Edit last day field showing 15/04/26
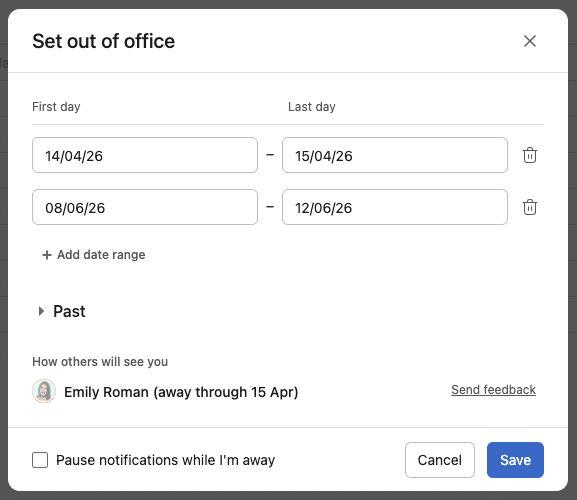Viewport: 577px width, 500px height. 395,155
